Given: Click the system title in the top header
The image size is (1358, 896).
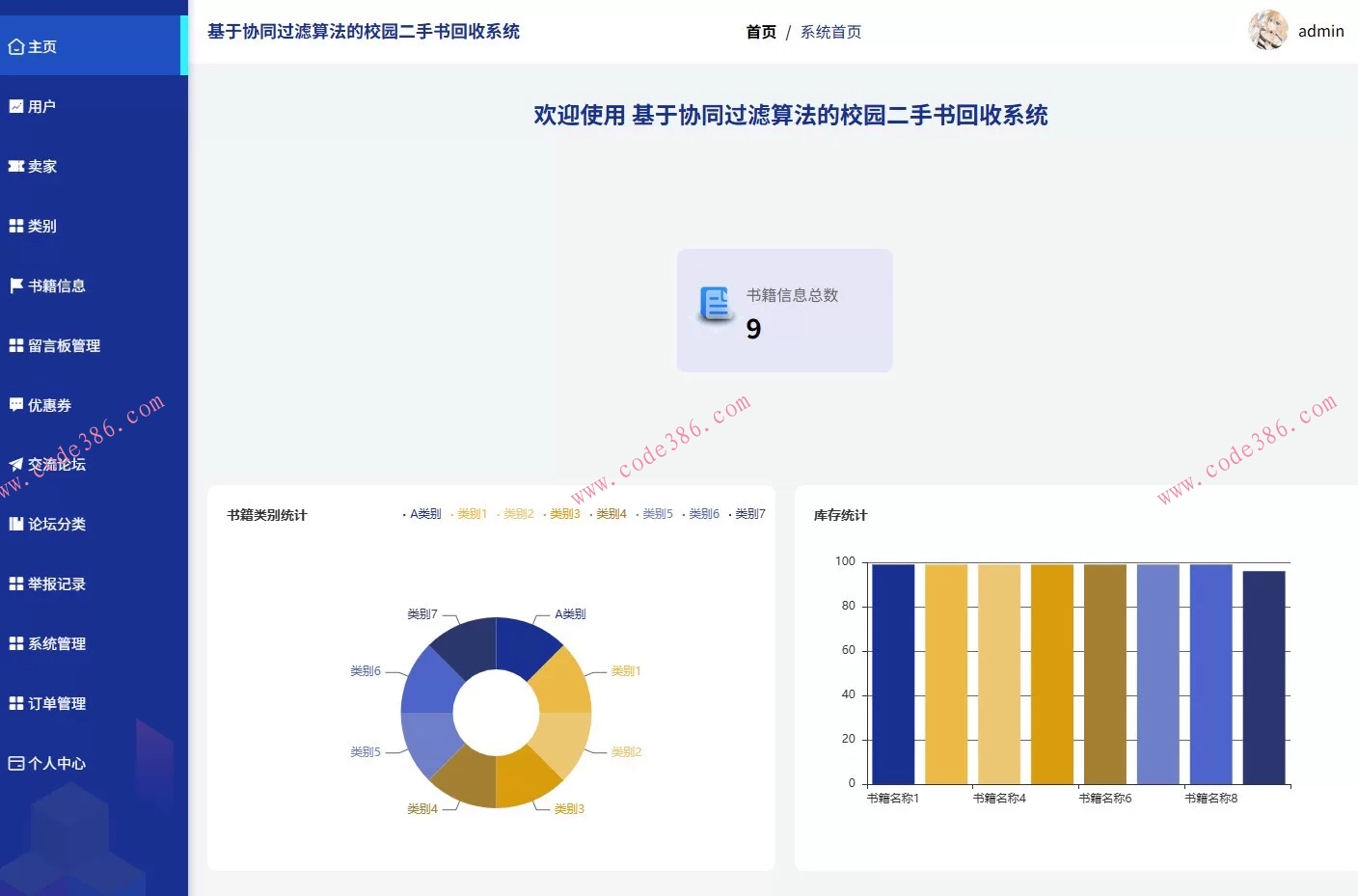Looking at the screenshot, I should (364, 31).
